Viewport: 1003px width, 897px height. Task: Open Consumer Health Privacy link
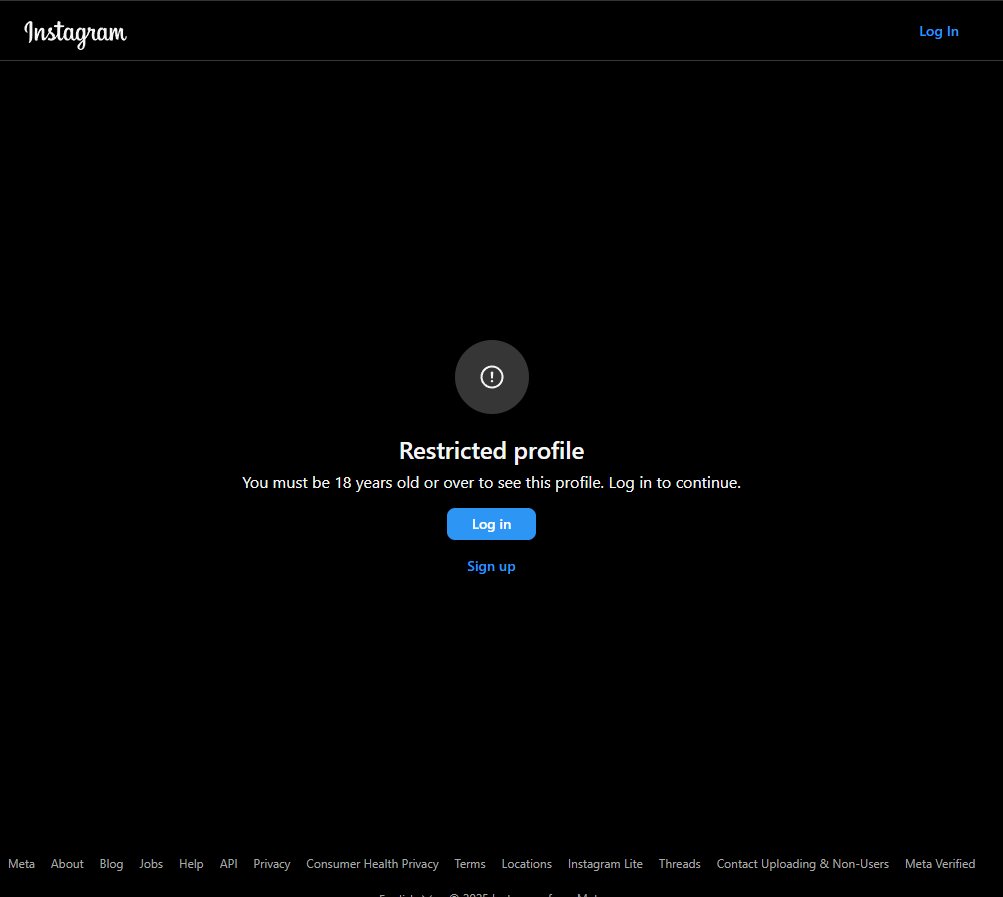point(372,864)
